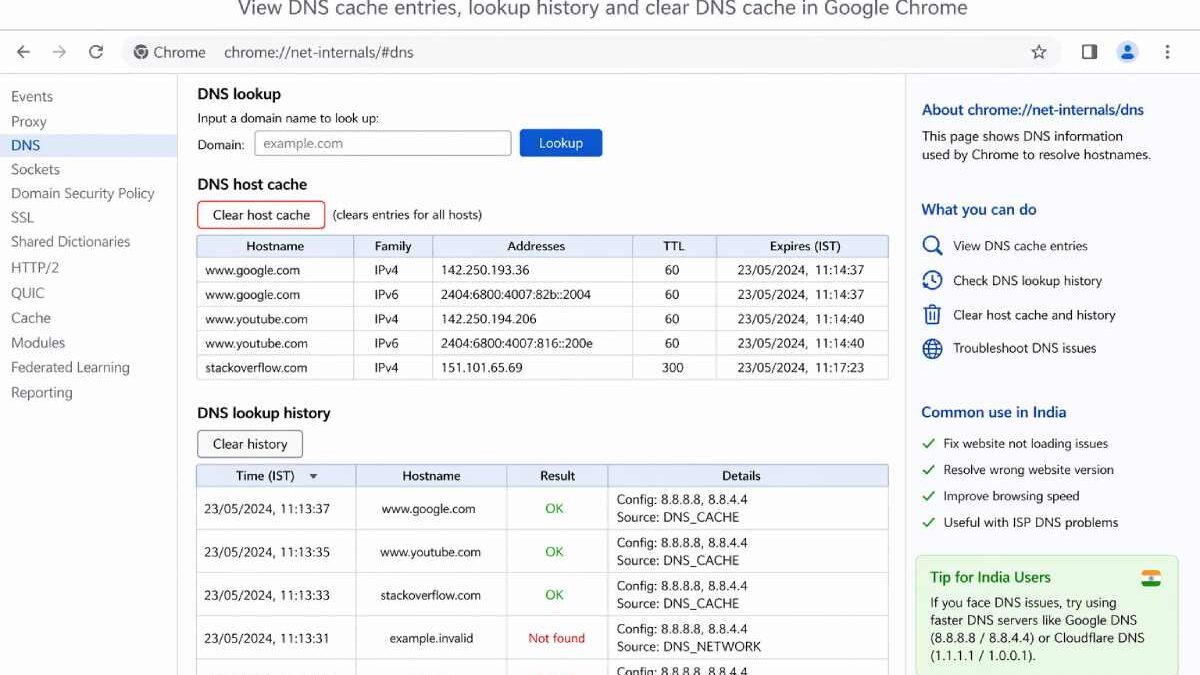
Task: Select the clock icon for Check DNS lookup history
Action: click(x=930, y=280)
